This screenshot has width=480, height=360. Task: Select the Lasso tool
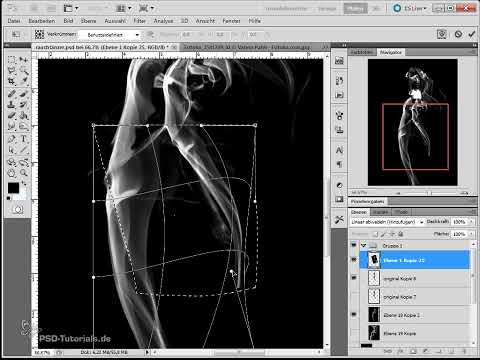[x=12, y=70]
